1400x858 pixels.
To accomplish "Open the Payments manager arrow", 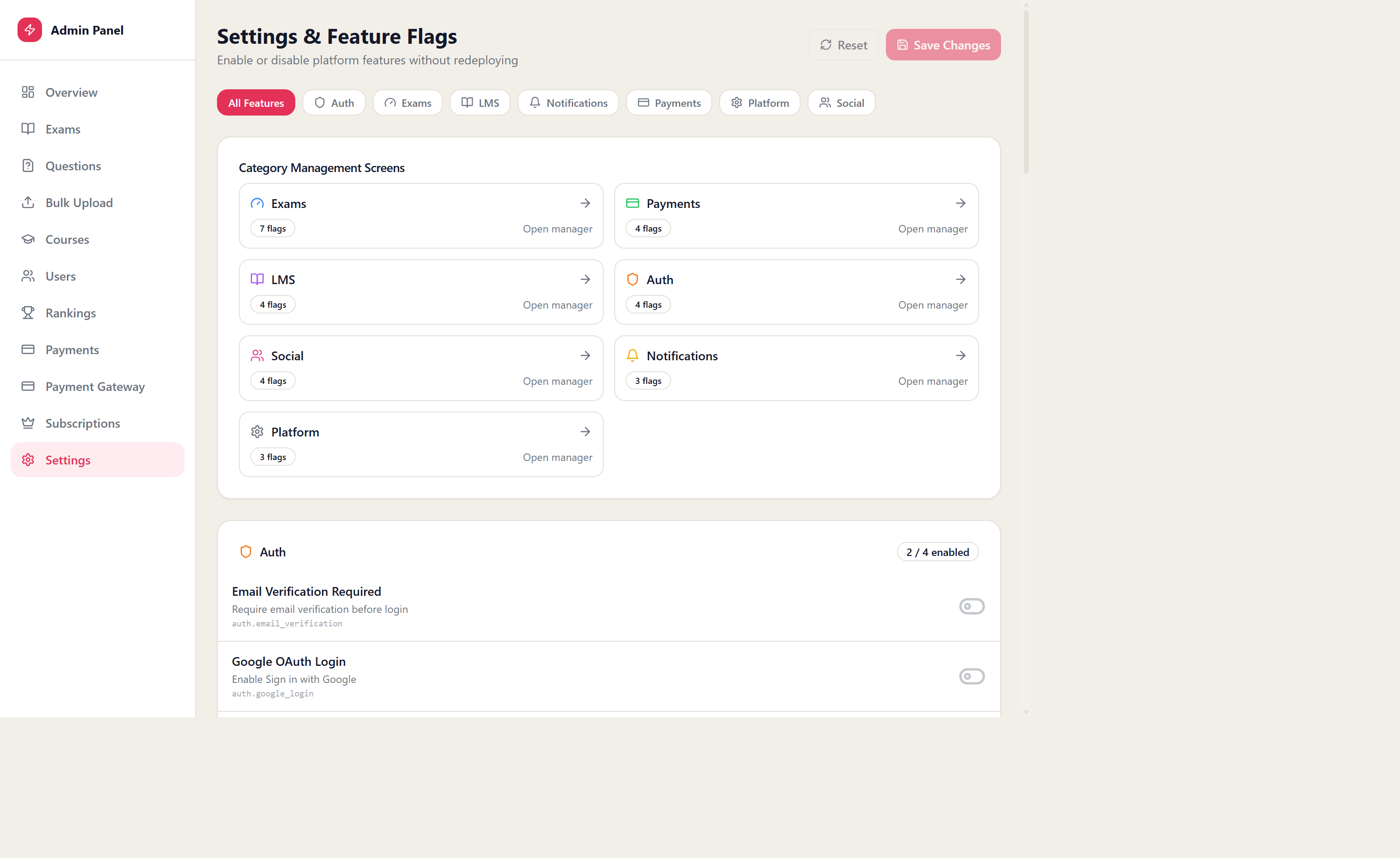I will click(x=961, y=203).
